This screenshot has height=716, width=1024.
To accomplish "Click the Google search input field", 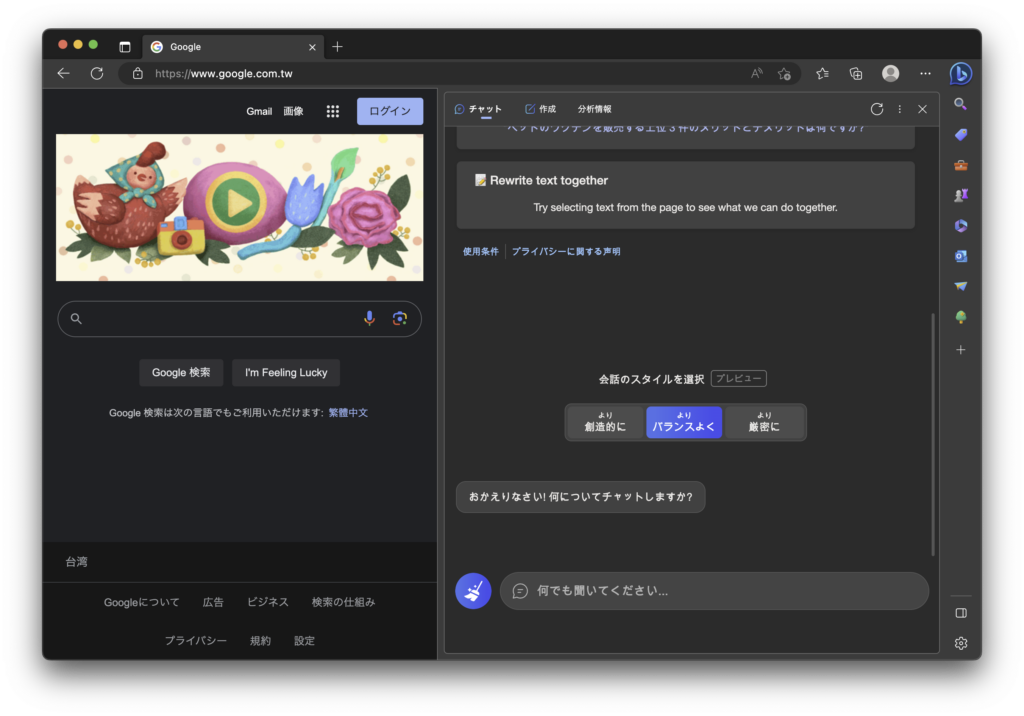I will coord(239,319).
